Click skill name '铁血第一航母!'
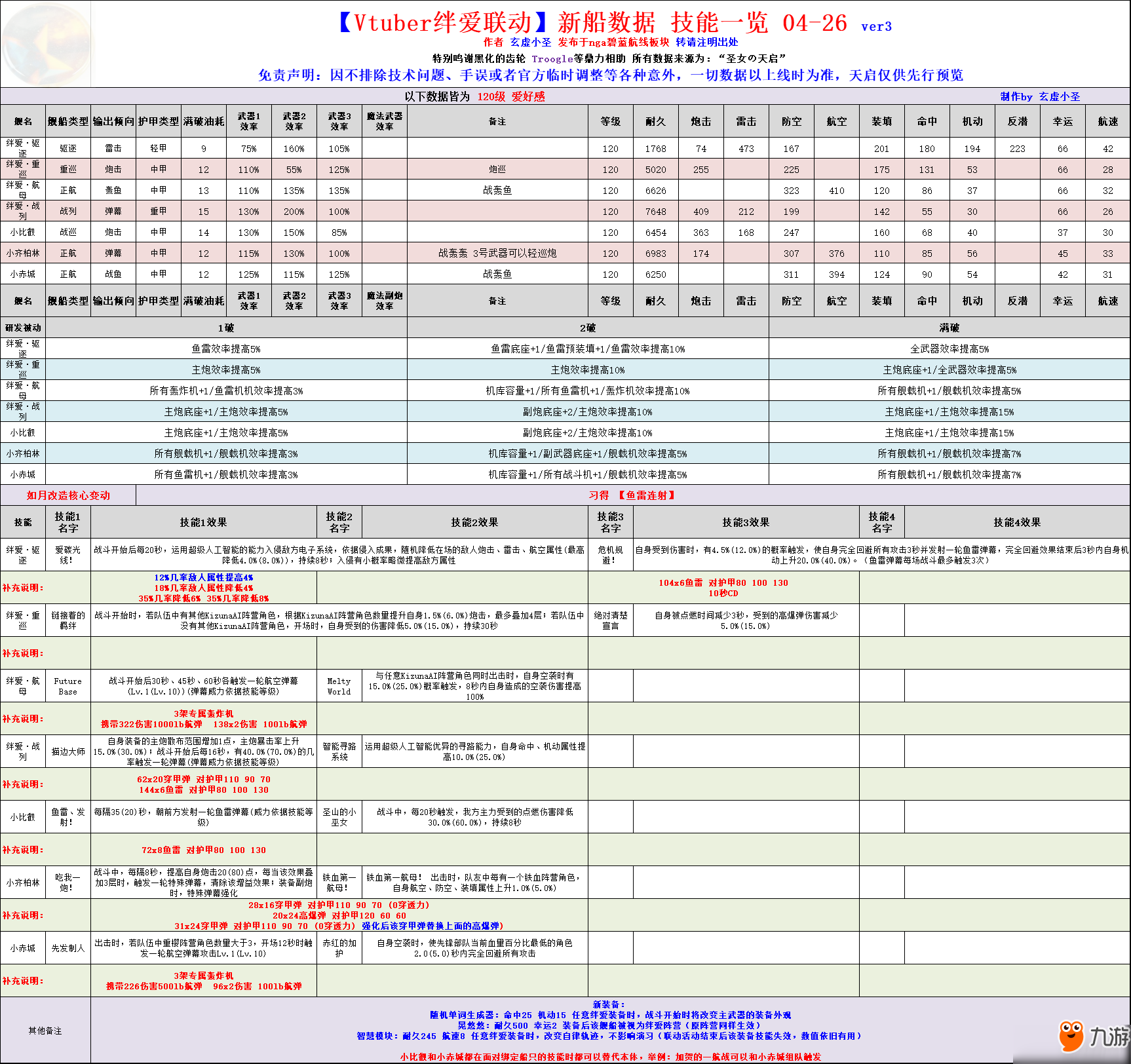Viewport: 1131px width, 1064px height. pyautogui.click(x=339, y=883)
